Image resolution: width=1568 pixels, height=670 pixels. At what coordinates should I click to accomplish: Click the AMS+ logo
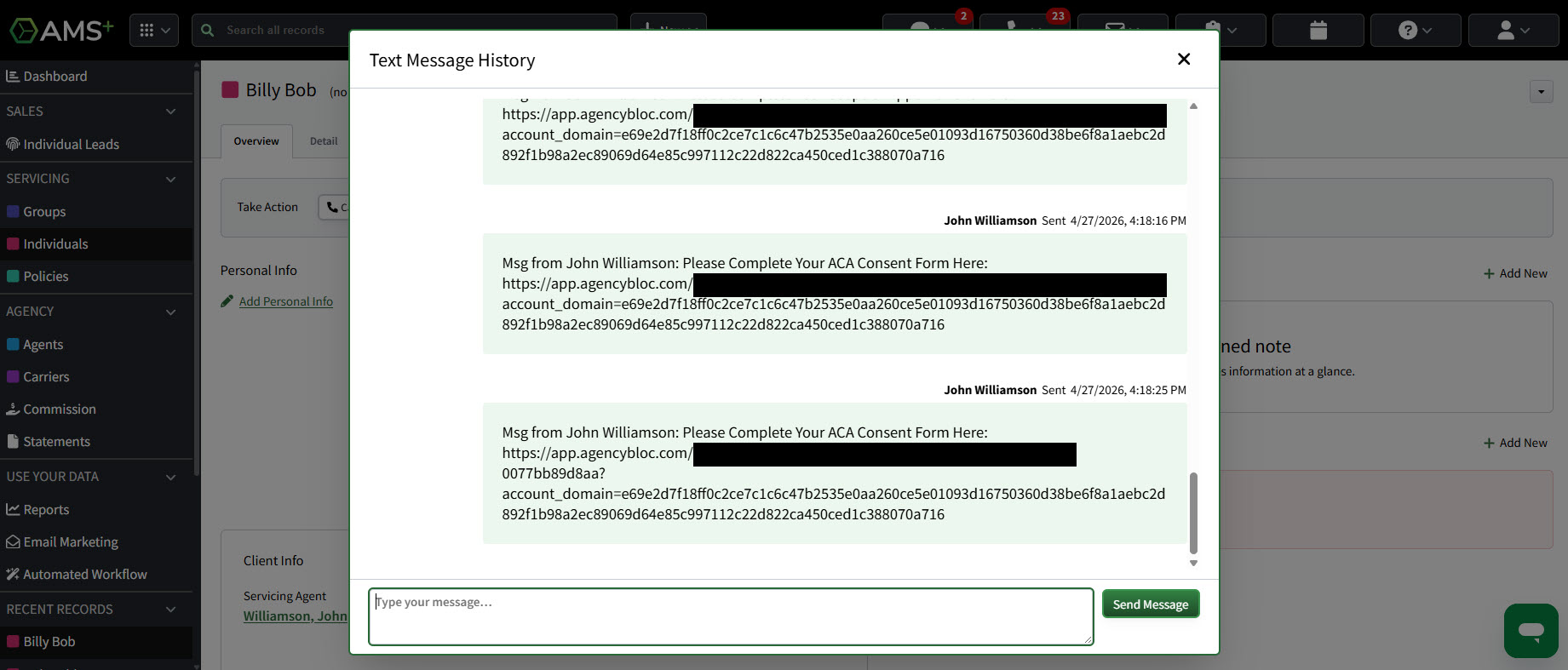(x=61, y=31)
